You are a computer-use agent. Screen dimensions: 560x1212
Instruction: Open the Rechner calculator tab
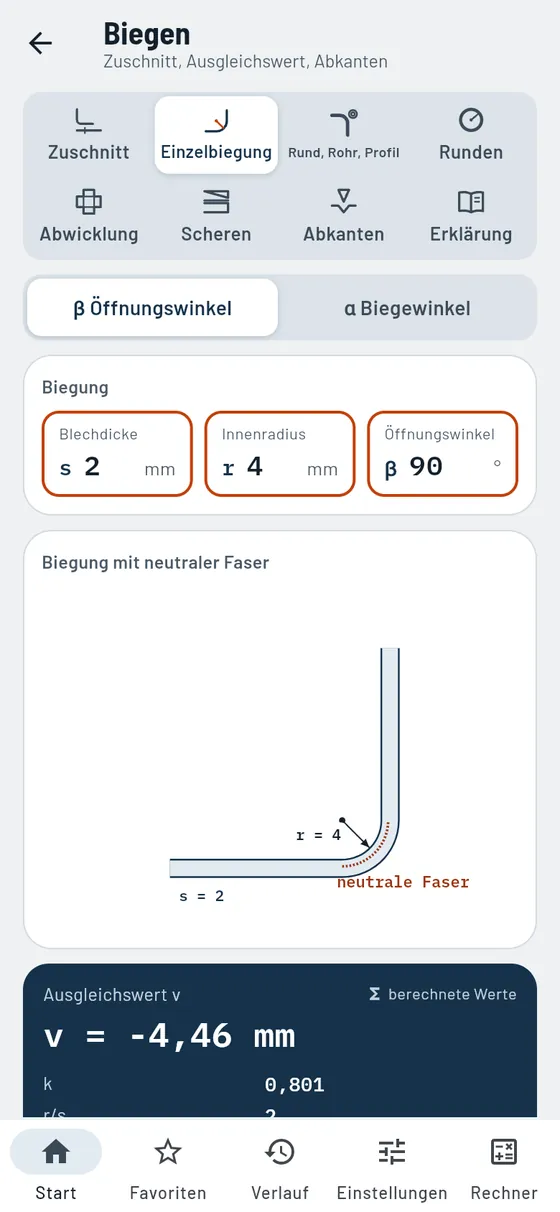click(504, 1167)
